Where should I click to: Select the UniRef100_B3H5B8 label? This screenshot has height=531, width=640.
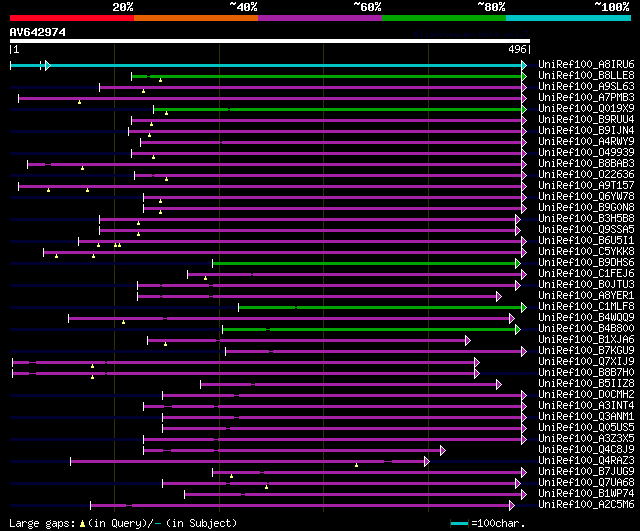coord(586,219)
